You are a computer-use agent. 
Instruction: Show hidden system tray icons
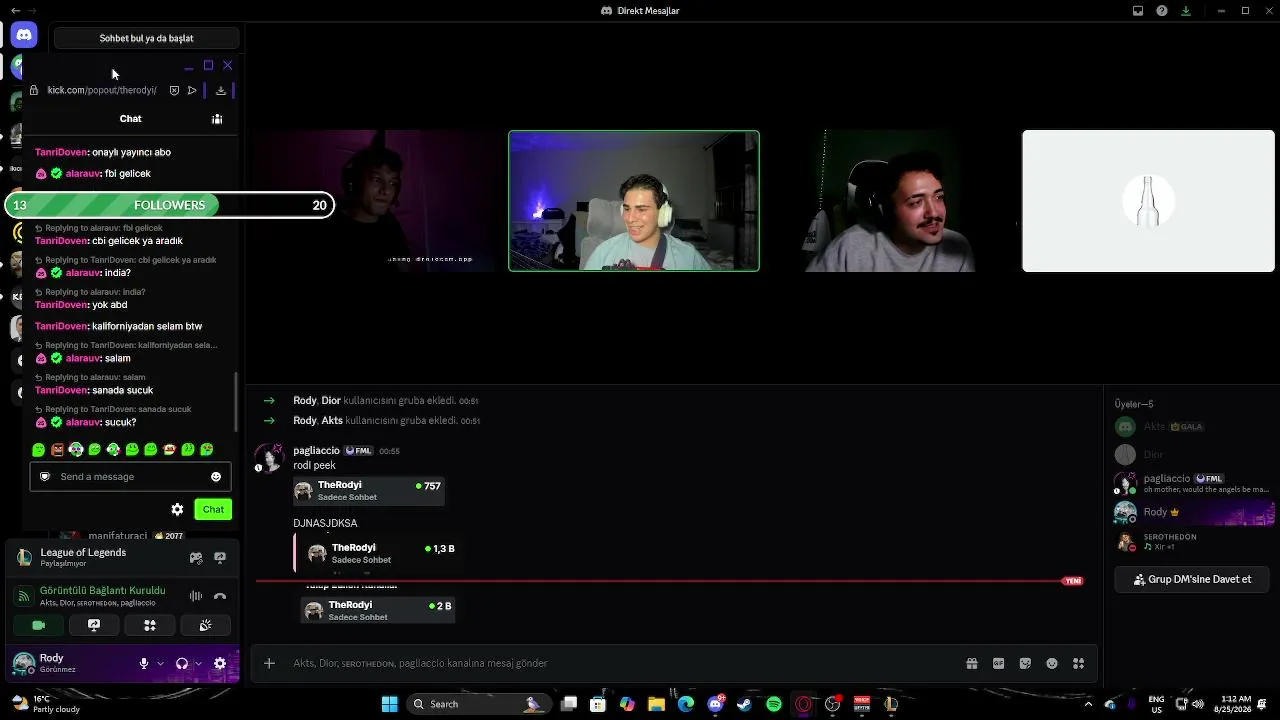[1089, 704]
